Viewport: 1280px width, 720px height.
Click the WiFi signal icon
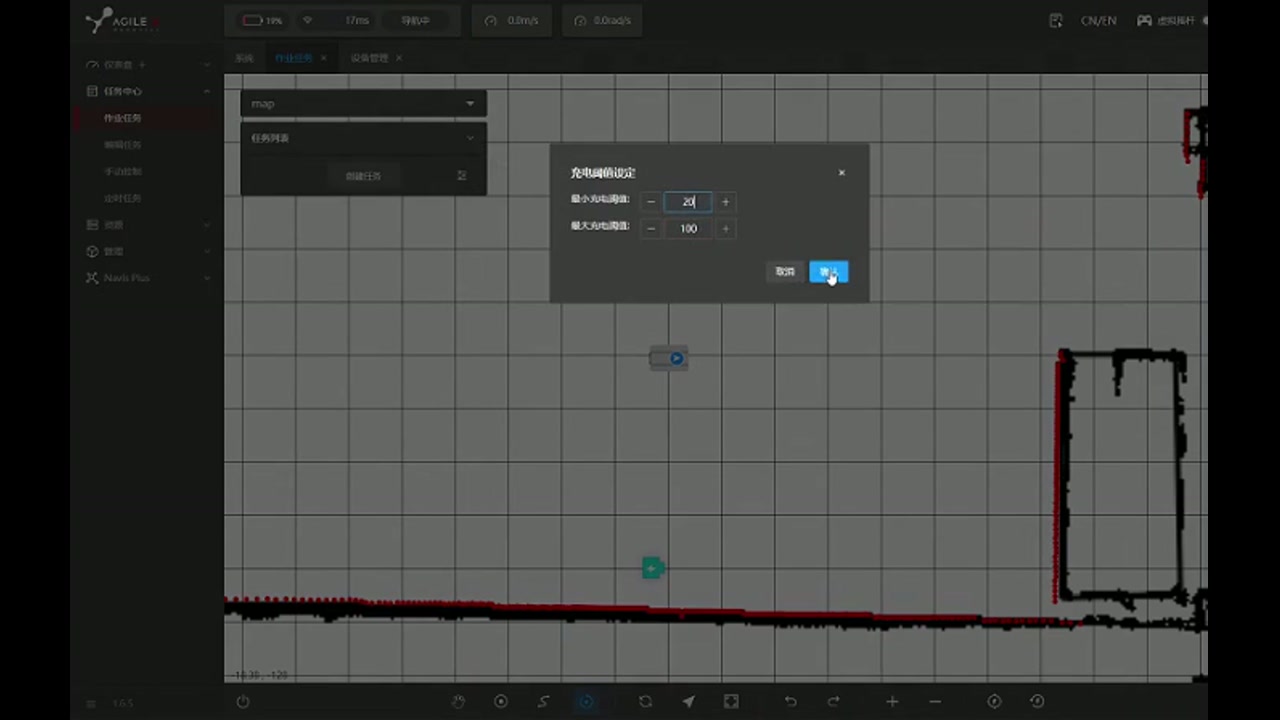click(307, 20)
